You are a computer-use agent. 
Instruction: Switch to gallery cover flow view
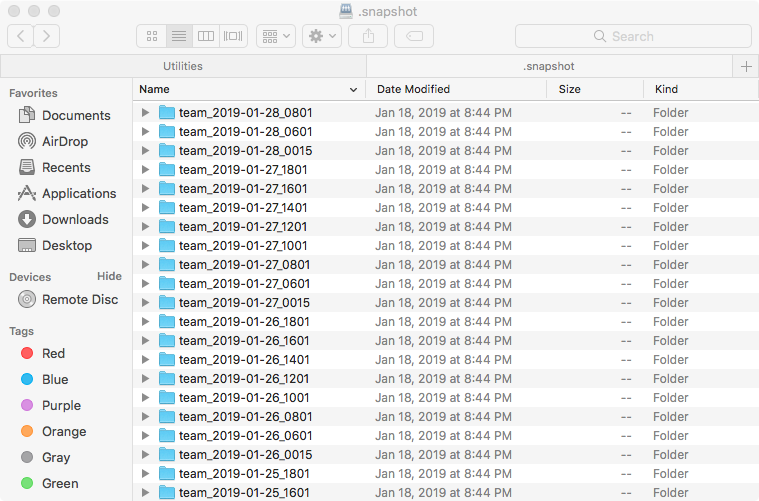[233, 36]
